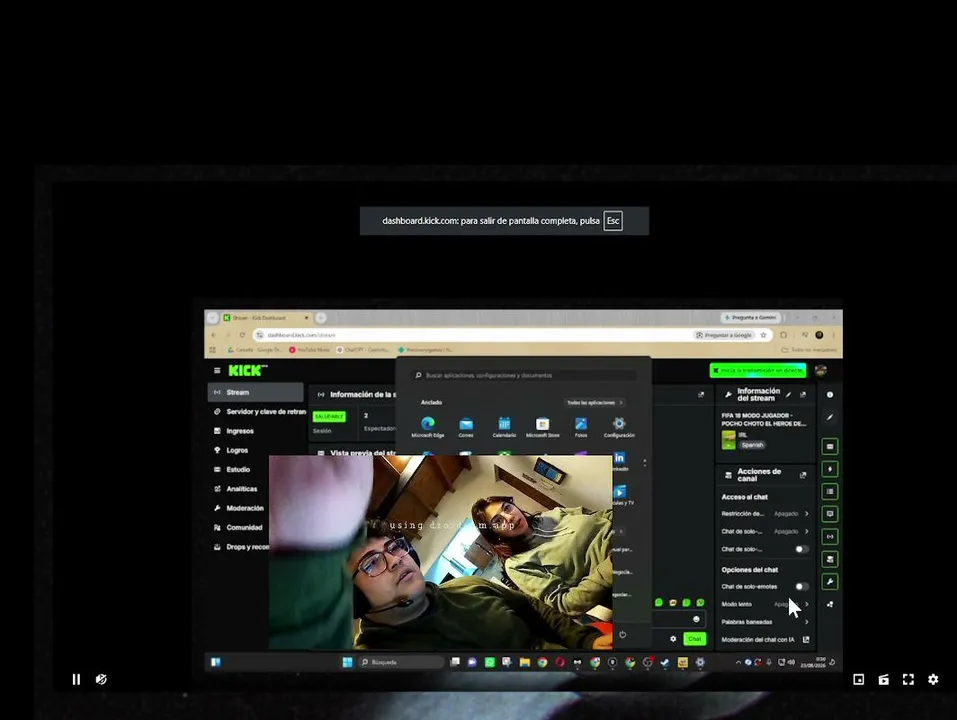Open the player settings gear icon
The width and height of the screenshot is (957, 720).
(933, 679)
